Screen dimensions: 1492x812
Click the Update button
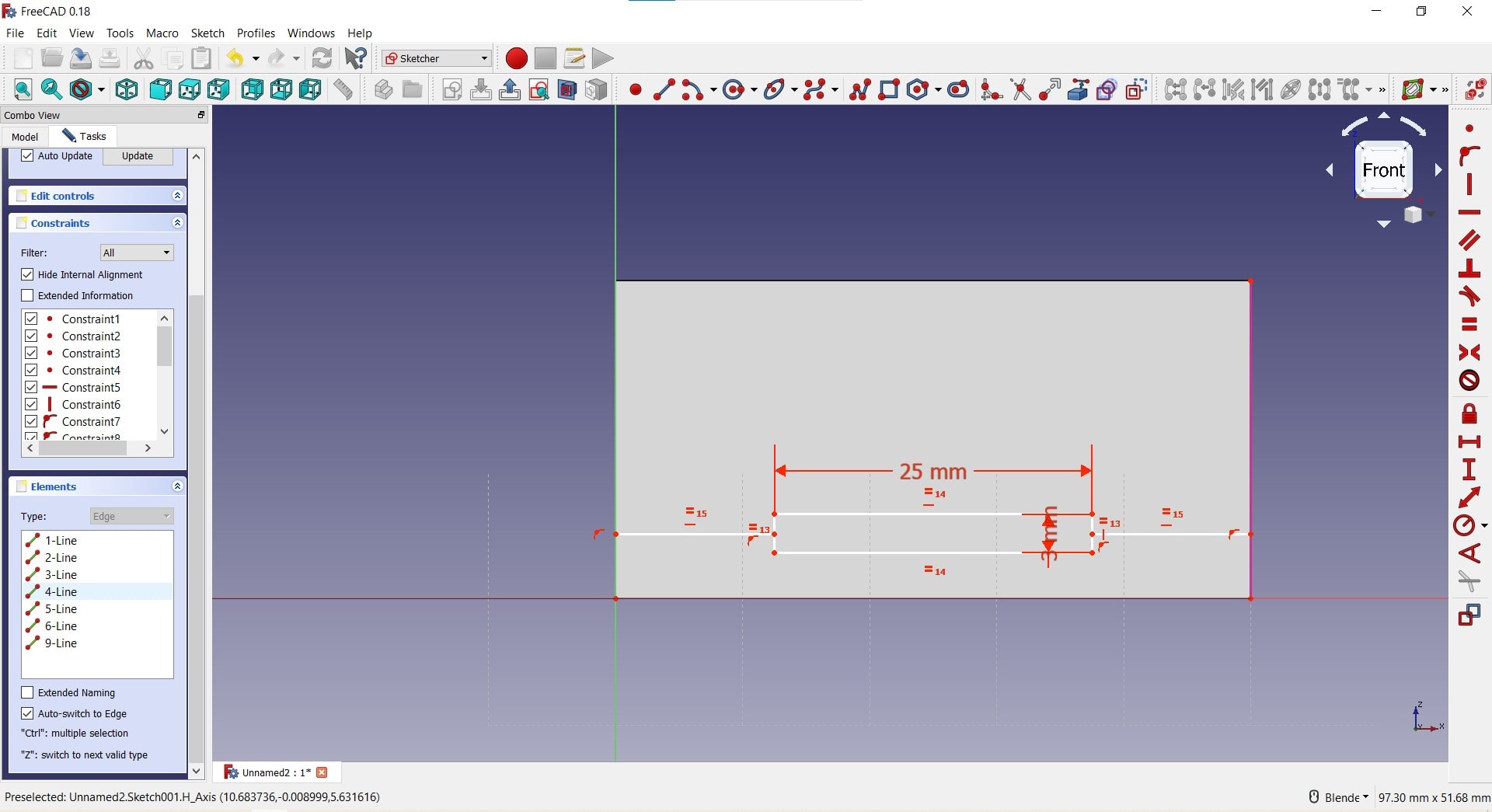pos(138,156)
